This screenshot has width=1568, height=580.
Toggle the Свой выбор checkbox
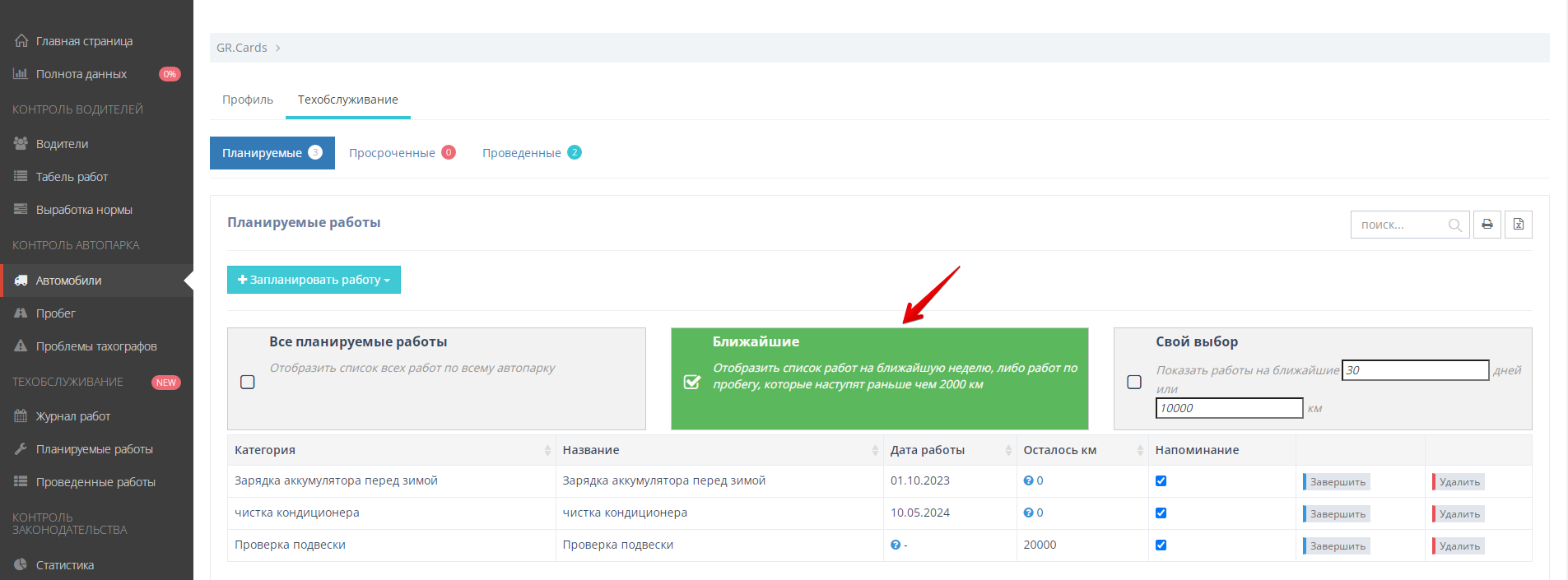click(x=1134, y=382)
